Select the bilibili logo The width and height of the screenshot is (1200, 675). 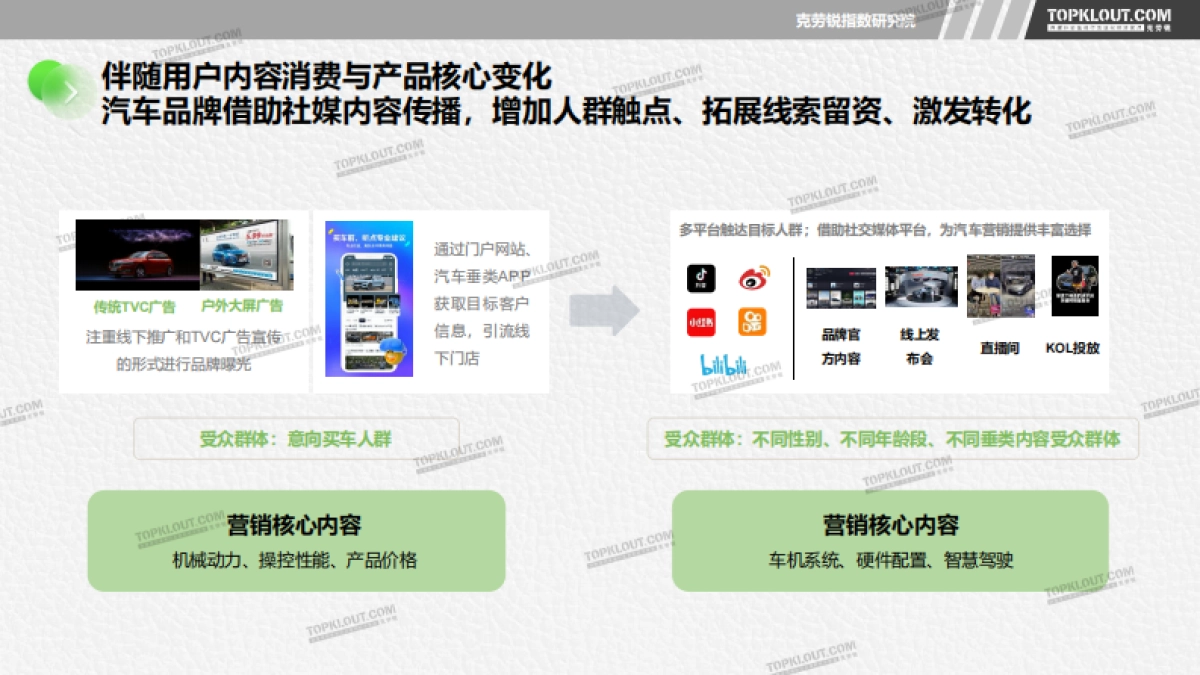click(x=726, y=362)
